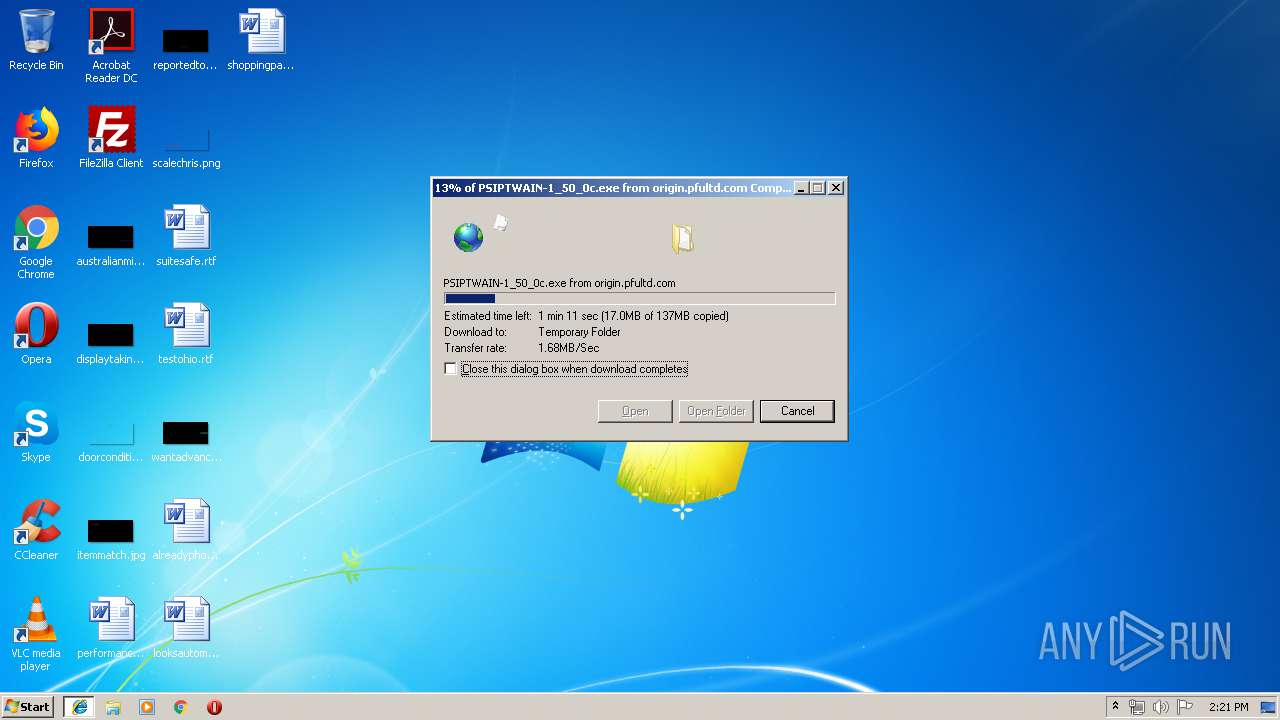This screenshot has width=1280, height=720.
Task: Launch Acrobat Reader DC shortcut
Action: pyautogui.click(x=111, y=45)
